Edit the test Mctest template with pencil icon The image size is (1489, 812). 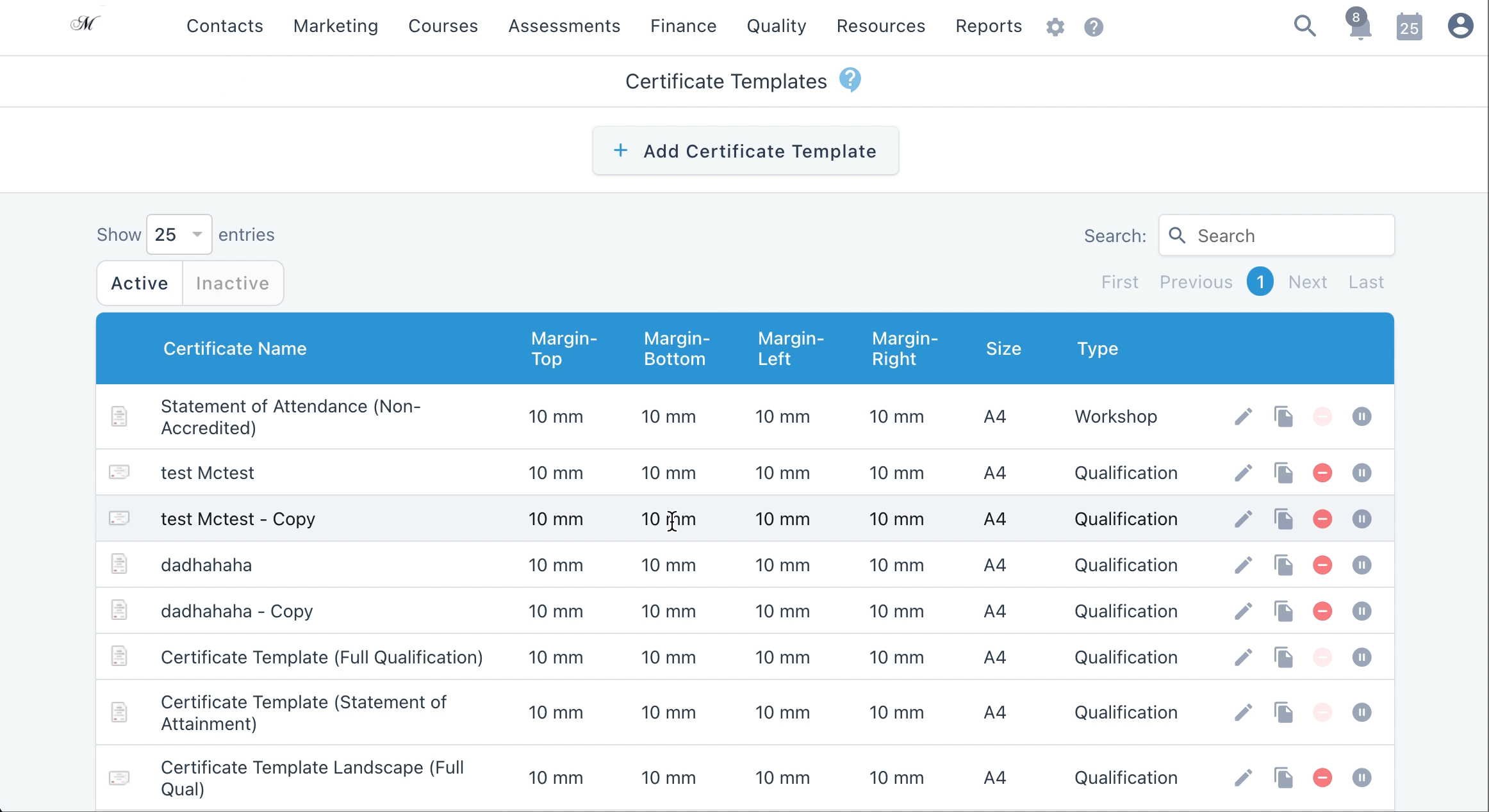coord(1243,473)
